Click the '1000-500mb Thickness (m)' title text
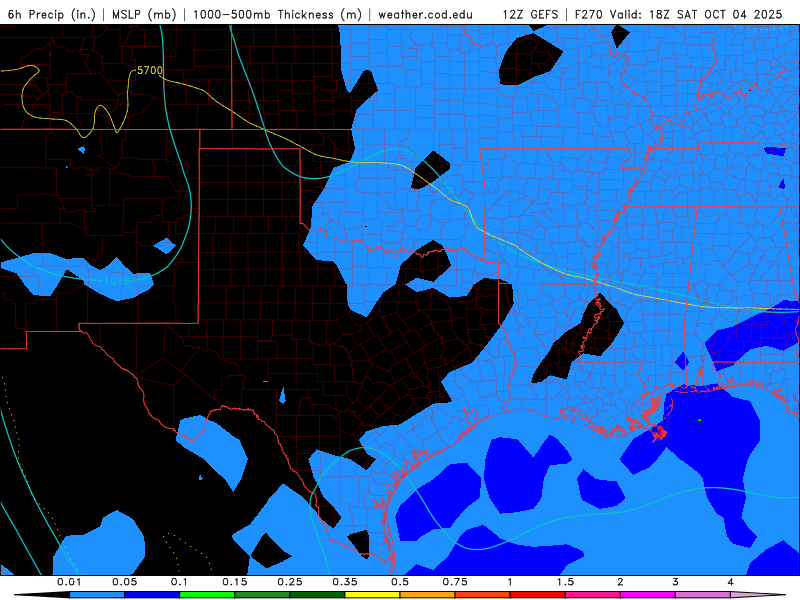This screenshot has height=600, width=800. [x=277, y=14]
